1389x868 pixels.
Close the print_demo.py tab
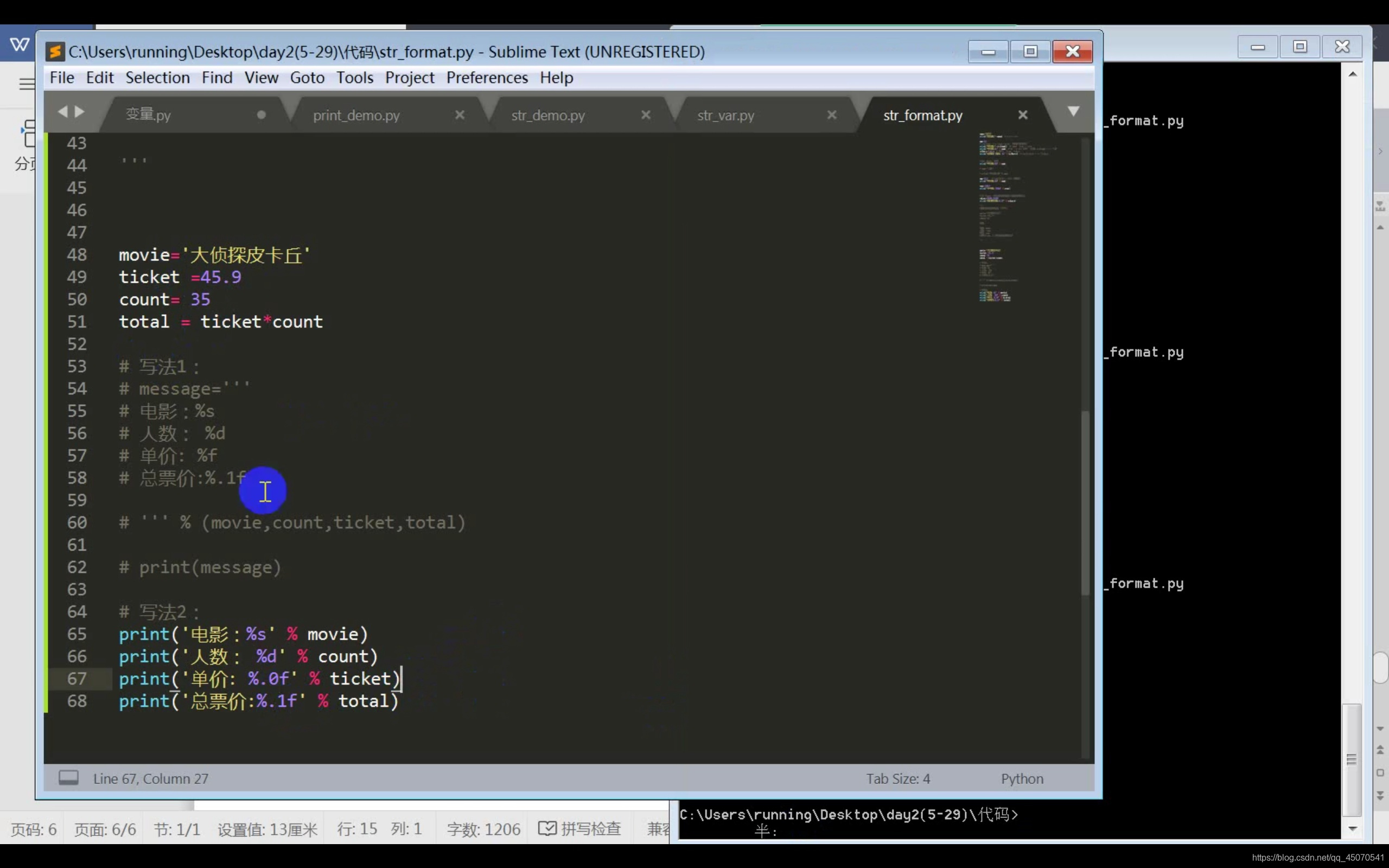click(459, 115)
